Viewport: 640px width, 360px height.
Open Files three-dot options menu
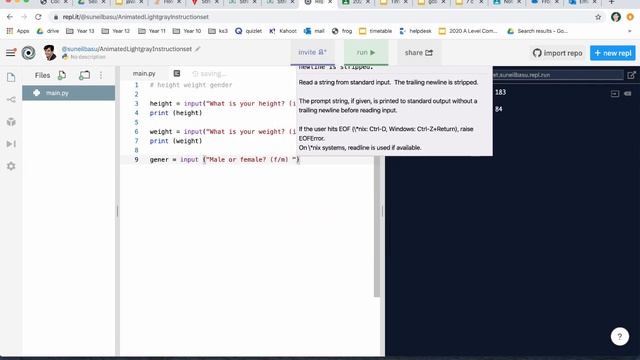coord(101,75)
